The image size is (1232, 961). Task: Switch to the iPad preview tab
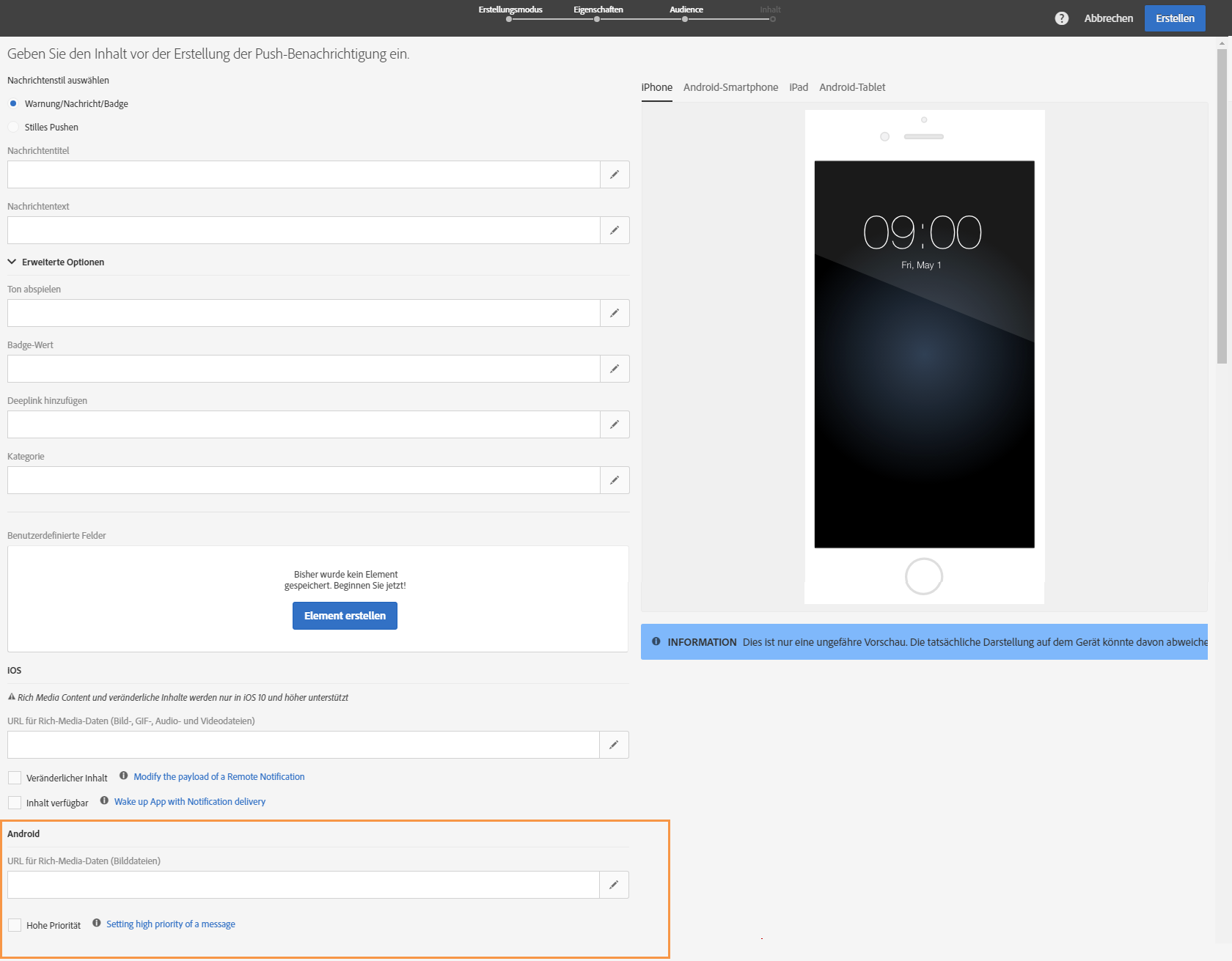coord(799,87)
